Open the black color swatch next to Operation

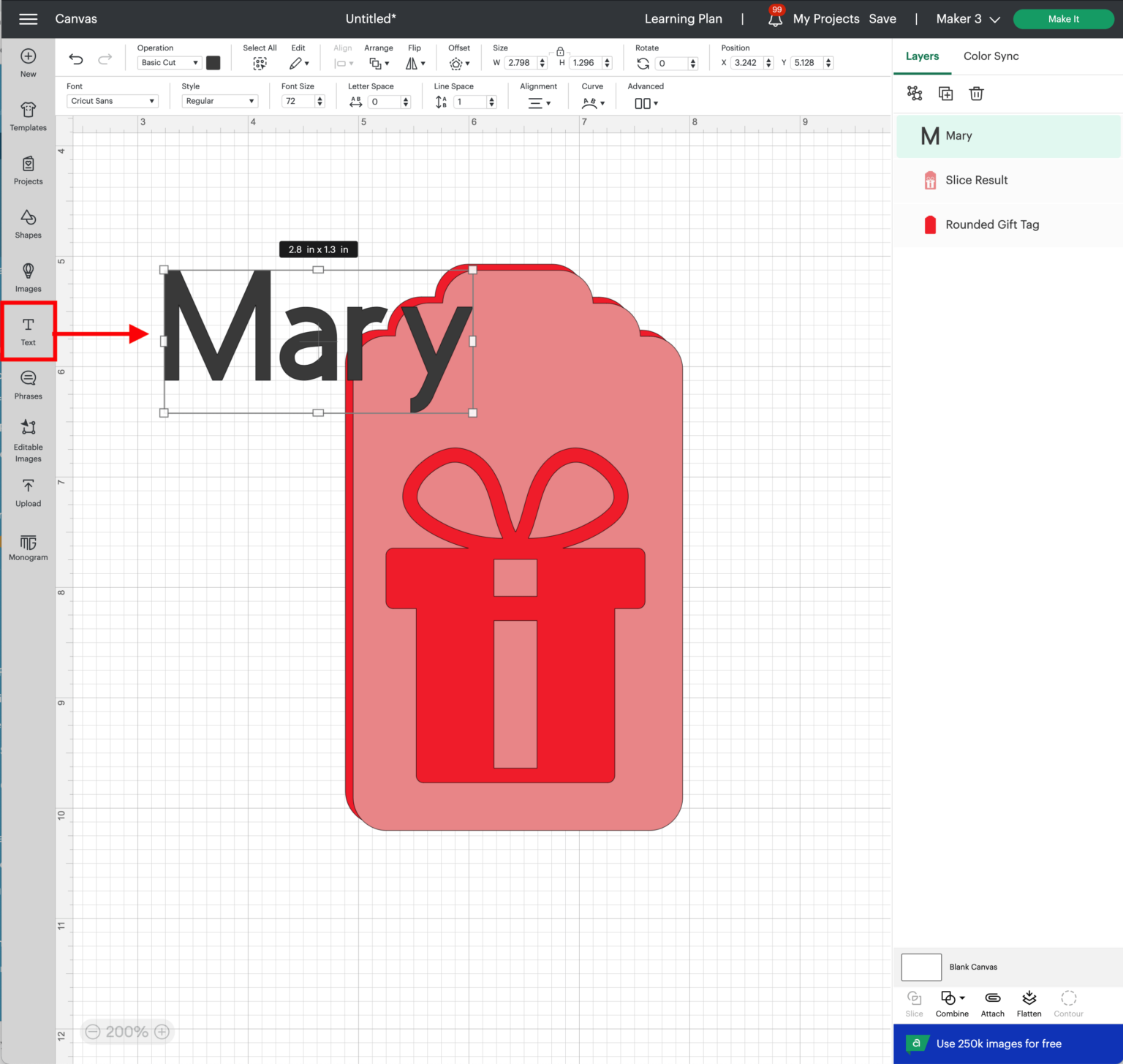tap(213, 63)
